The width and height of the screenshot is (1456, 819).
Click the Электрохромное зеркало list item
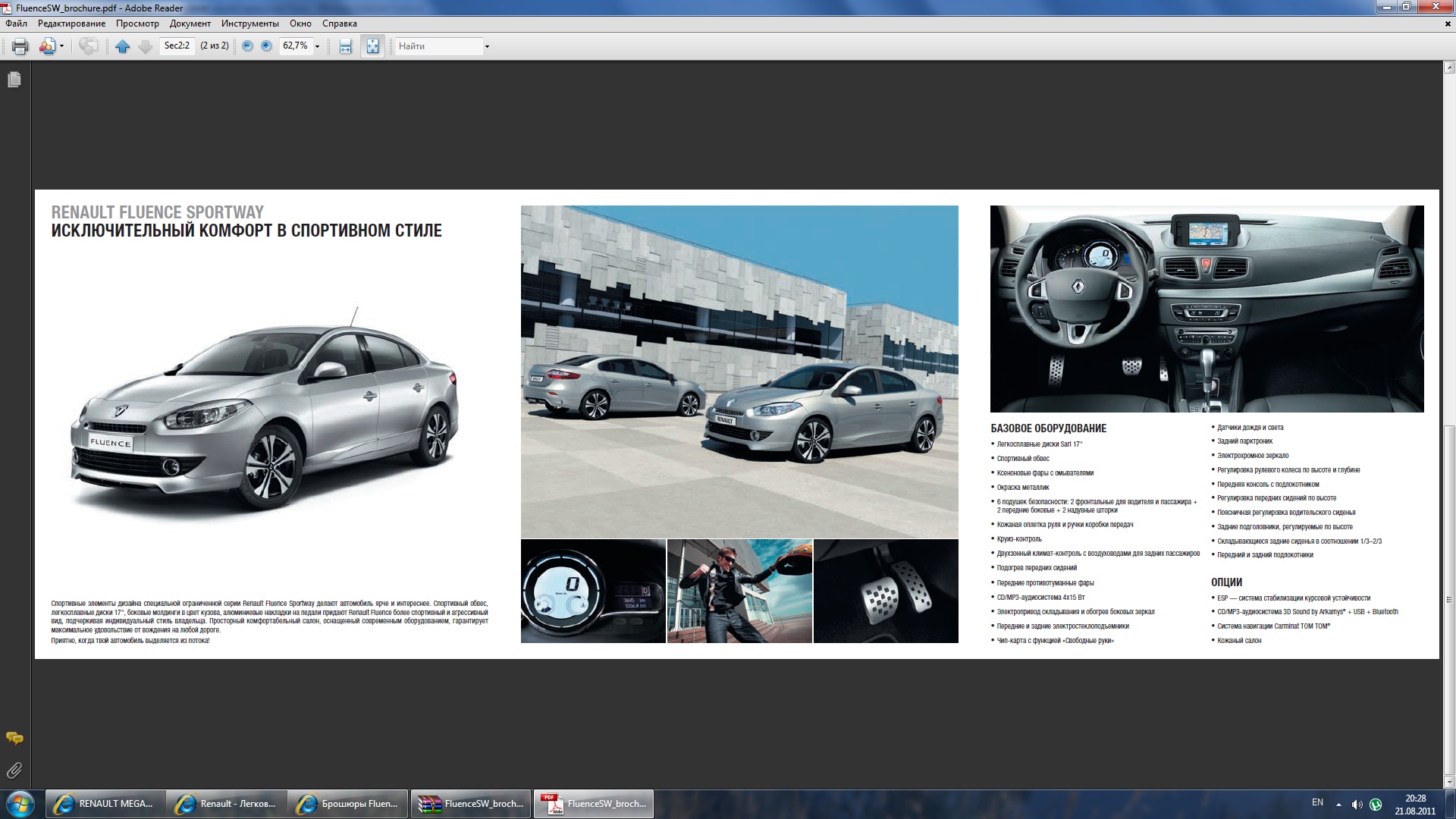pos(1253,456)
